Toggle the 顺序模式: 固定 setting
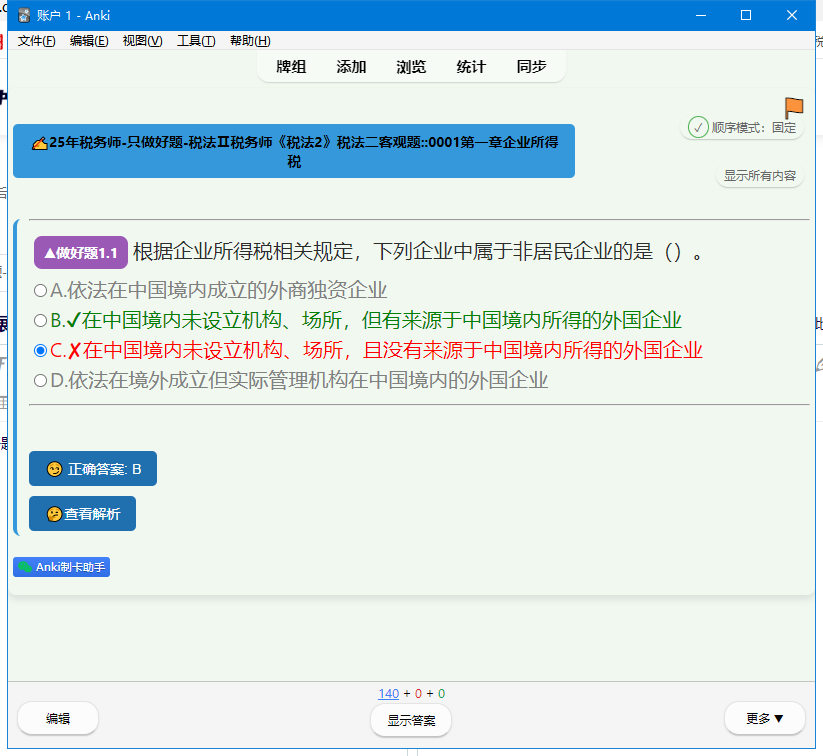 pos(742,128)
